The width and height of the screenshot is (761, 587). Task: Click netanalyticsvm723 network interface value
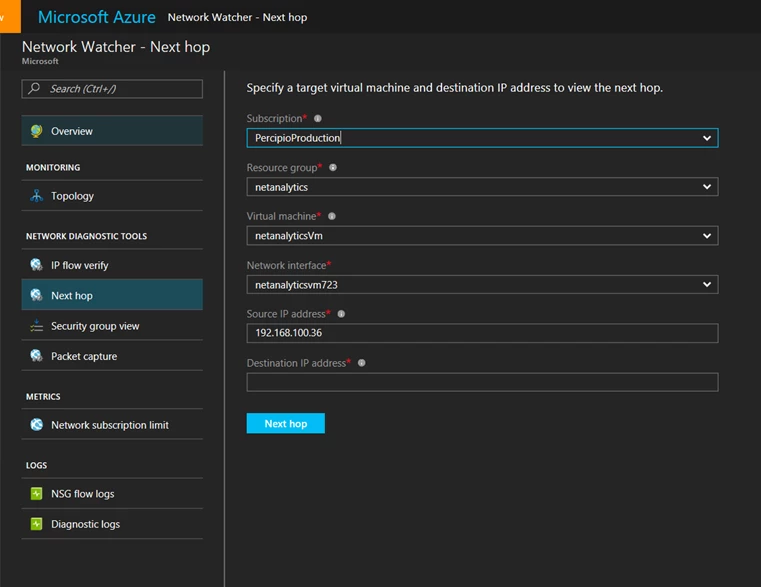coord(296,285)
